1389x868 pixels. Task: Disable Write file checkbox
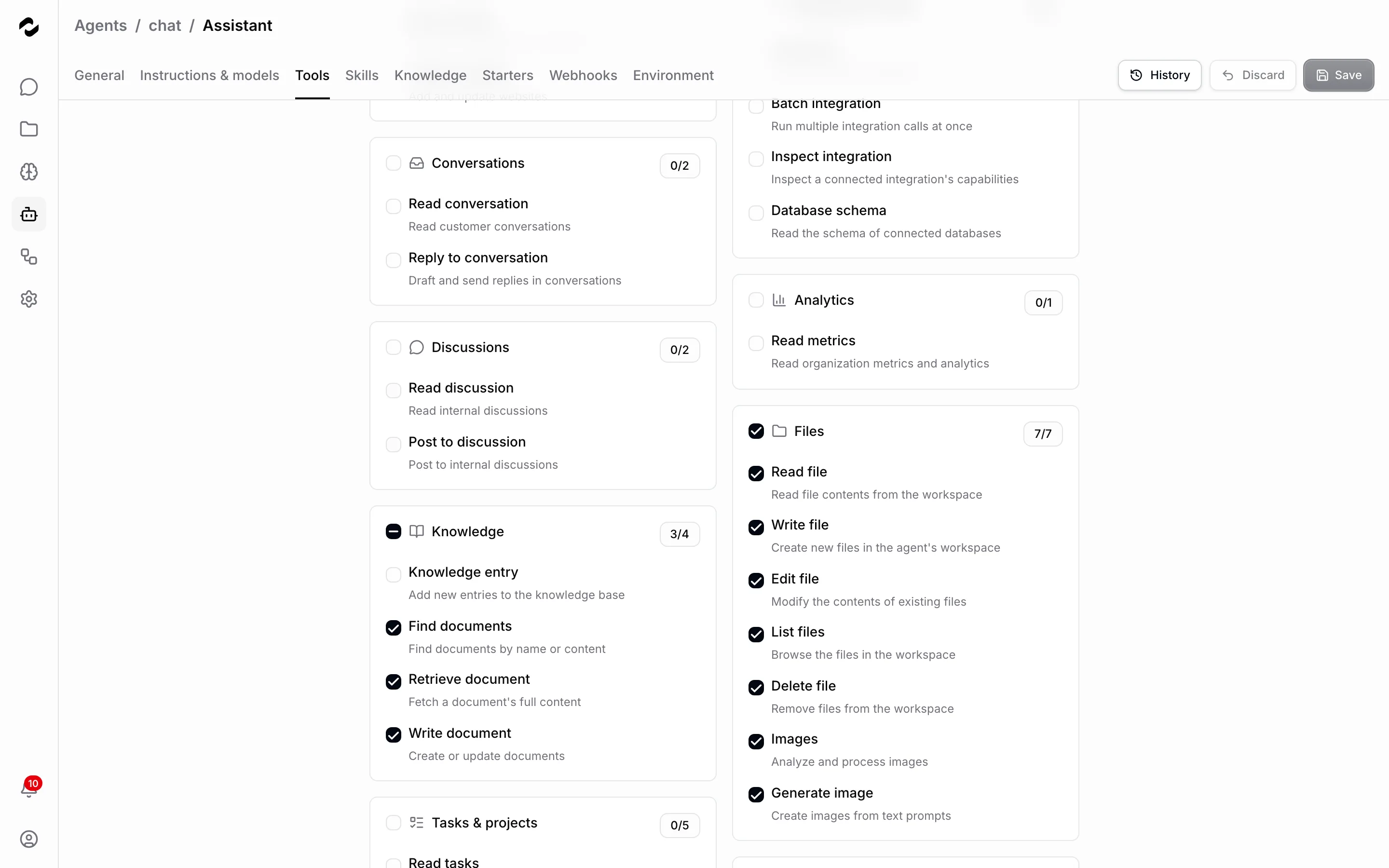point(756,527)
